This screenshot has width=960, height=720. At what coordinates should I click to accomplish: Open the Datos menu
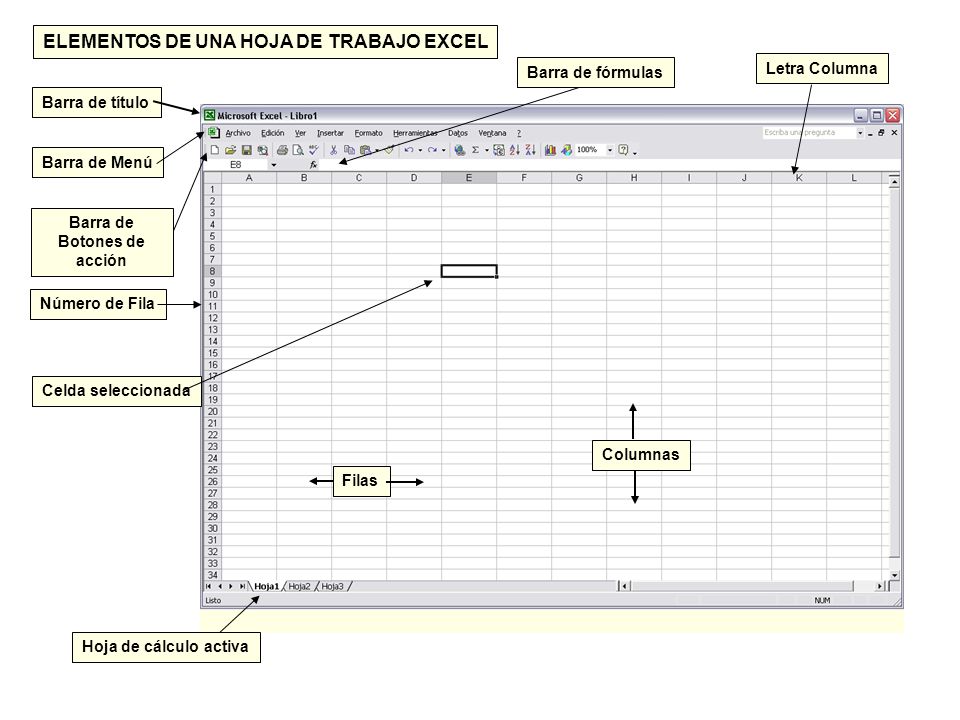click(458, 133)
